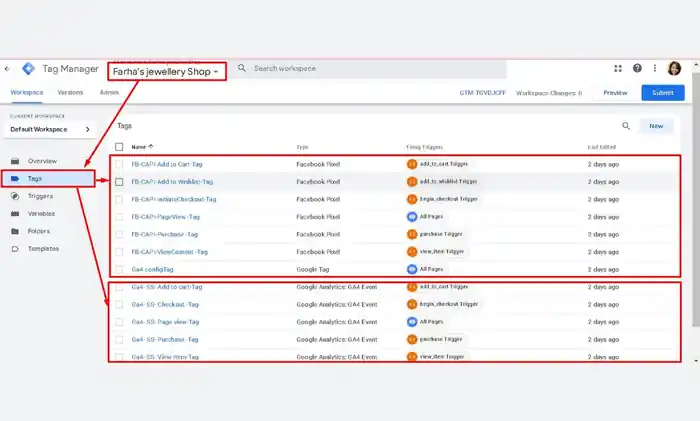Screen dimensions: 700x421
Task: Open the Folders sidebar item
Action: point(39,231)
